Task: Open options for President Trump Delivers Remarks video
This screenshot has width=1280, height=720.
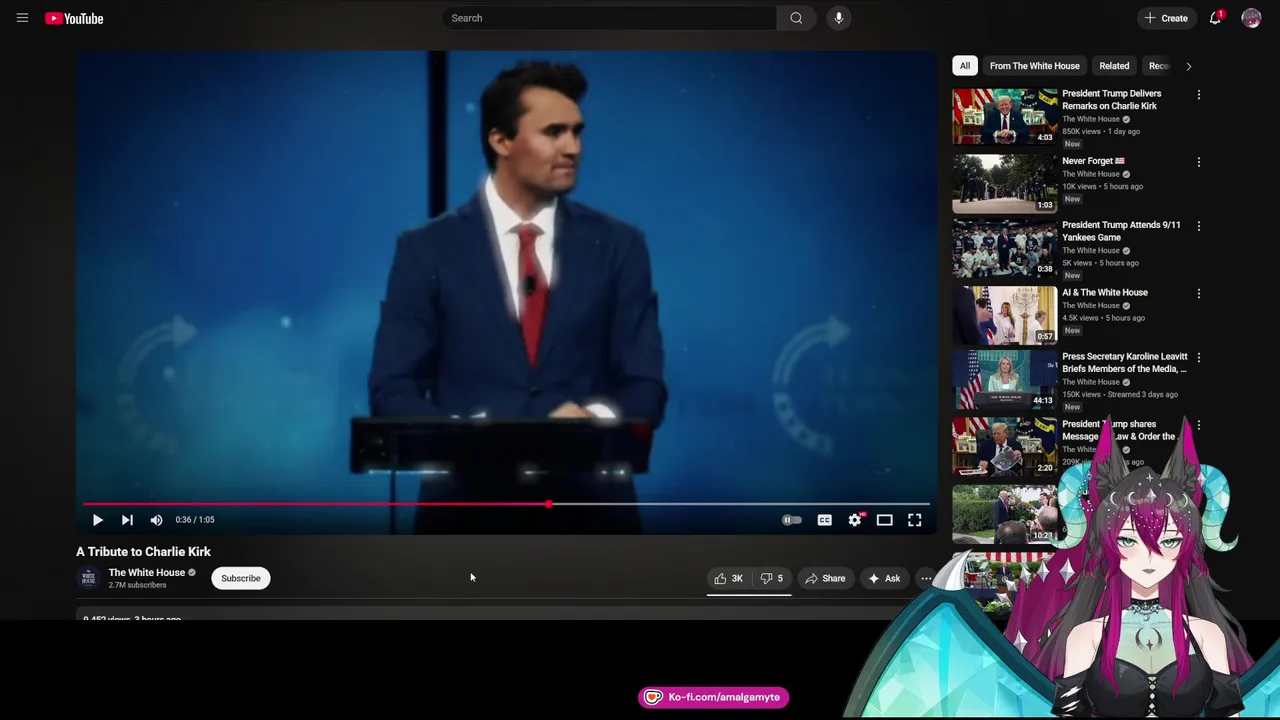Action: pos(1199,95)
